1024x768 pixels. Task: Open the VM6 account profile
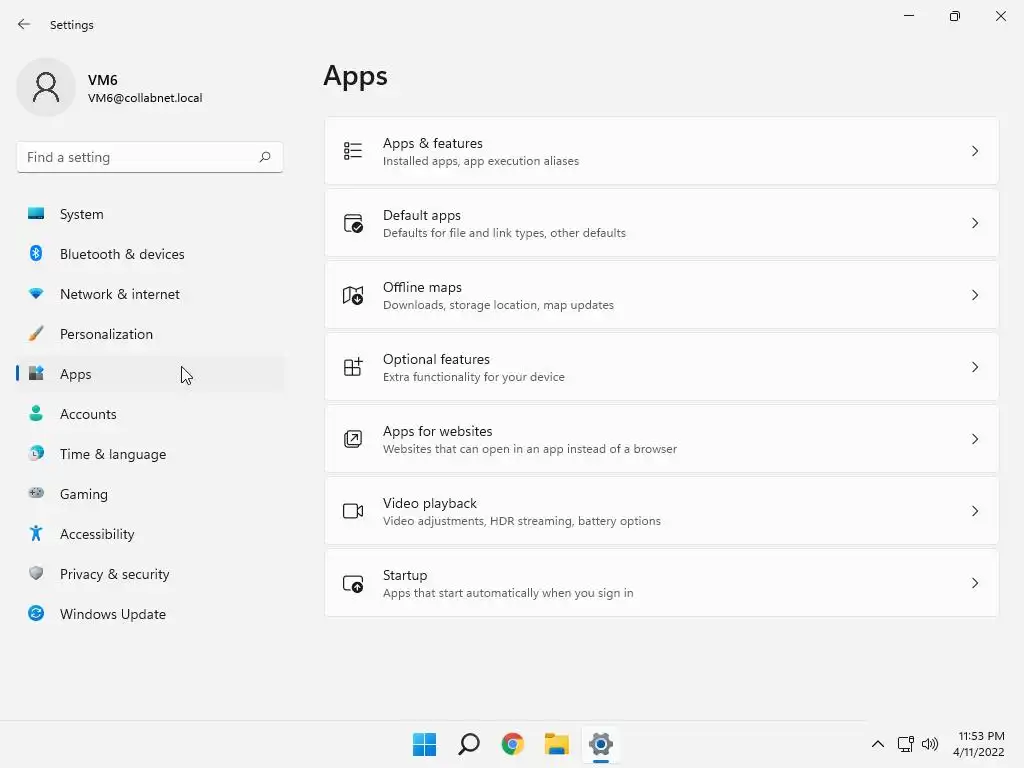tap(110, 88)
